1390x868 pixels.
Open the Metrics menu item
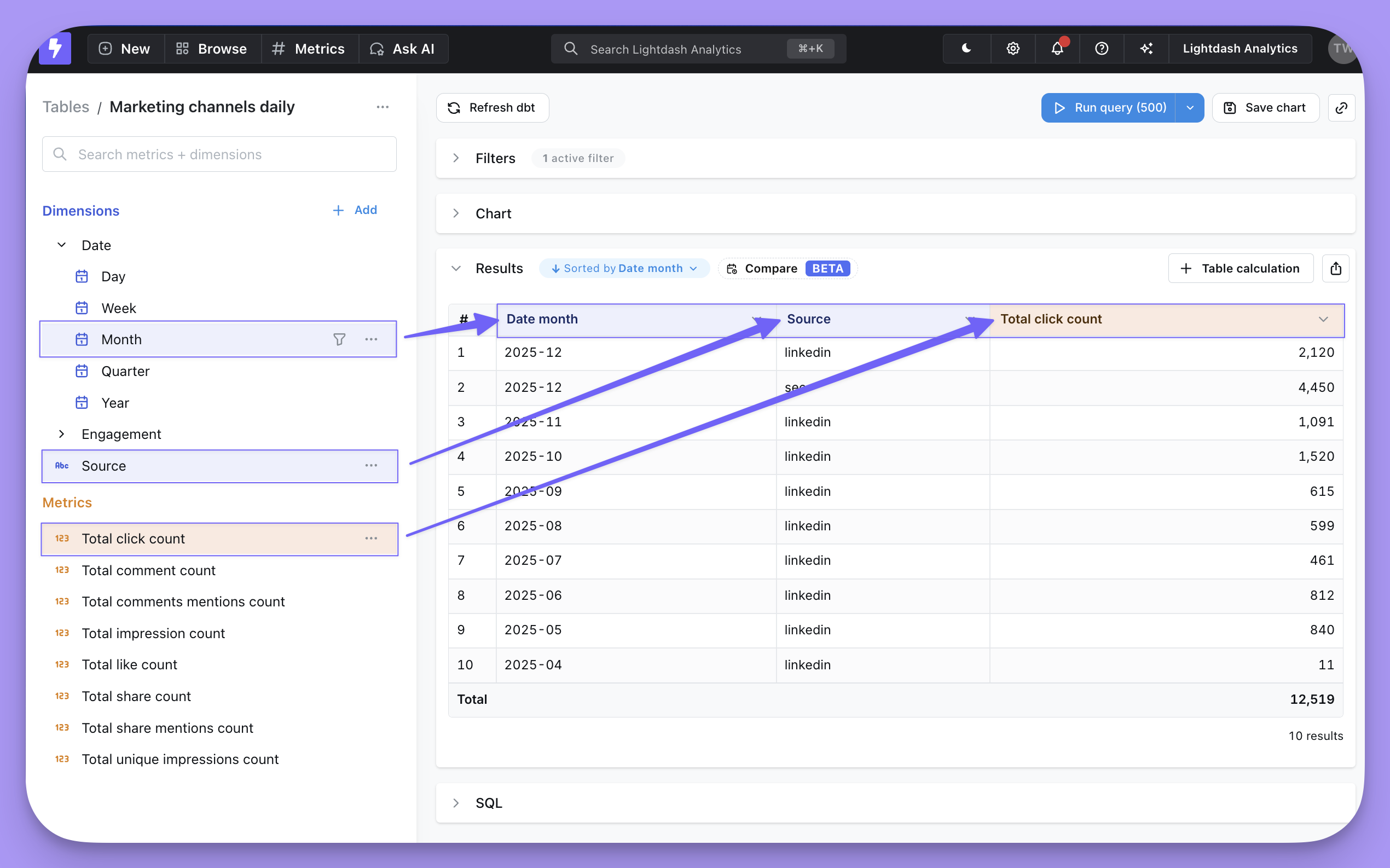[x=309, y=49]
